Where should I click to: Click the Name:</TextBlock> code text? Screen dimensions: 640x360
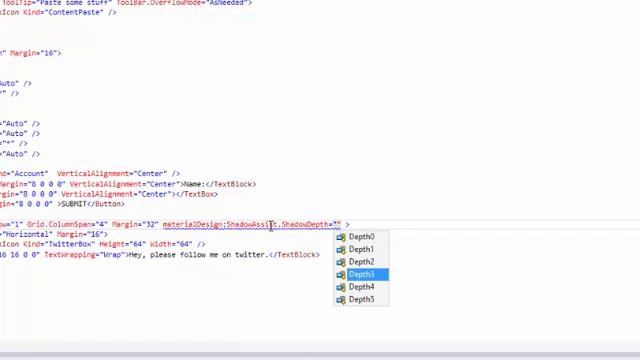pos(220,184)
